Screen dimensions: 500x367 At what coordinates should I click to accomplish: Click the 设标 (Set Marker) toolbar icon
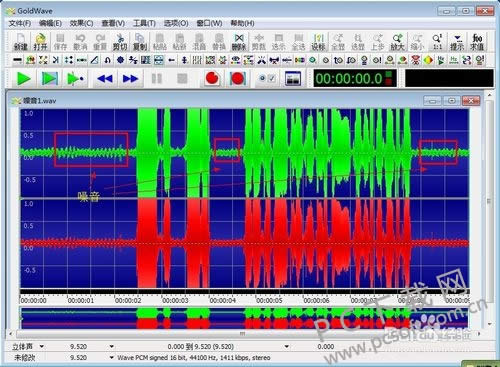pos(318,42)
